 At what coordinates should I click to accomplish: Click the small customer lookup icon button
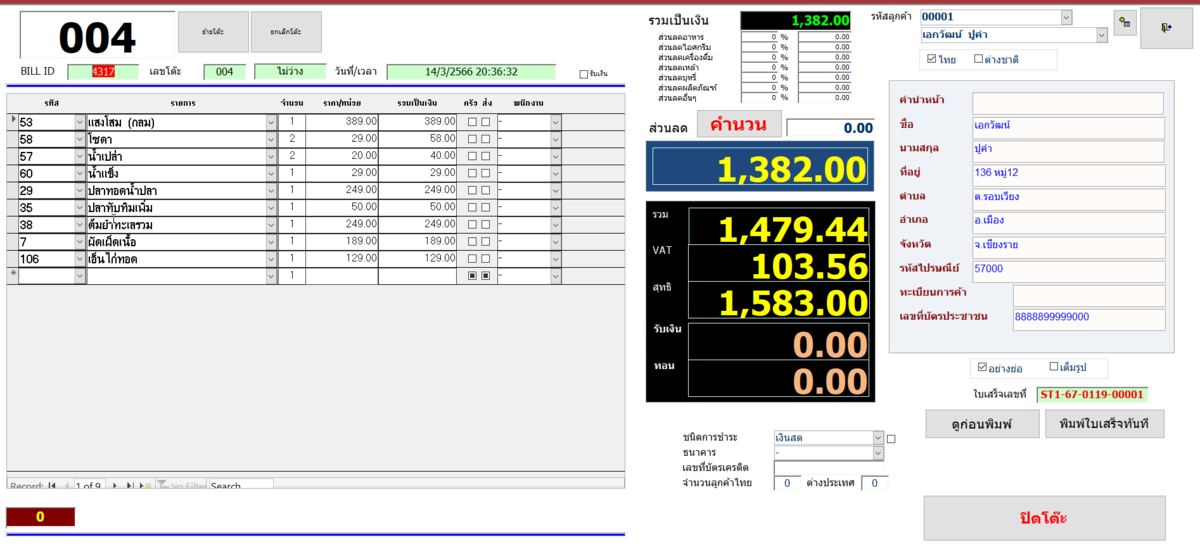tap(1124, 24)
